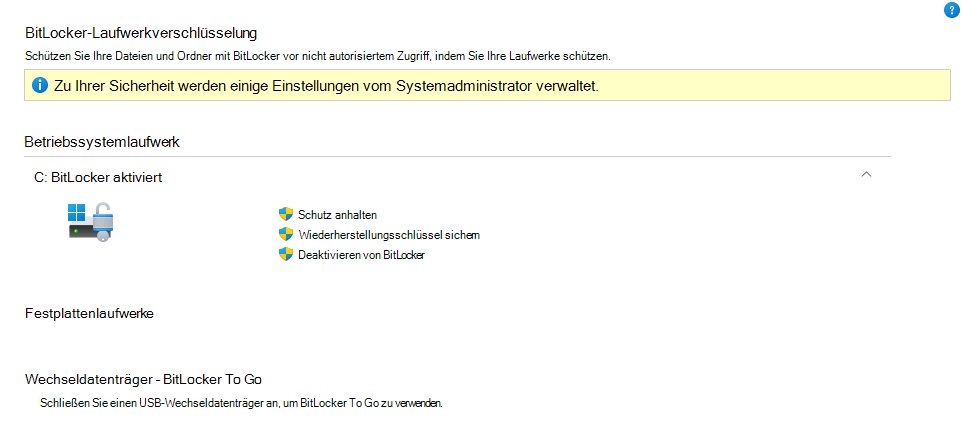Image resolution: width=962 pixels, height=437 pixels.
Task: Click the 'Schützen Sie Ihre Dateien' description text
Action: (318, 56)
